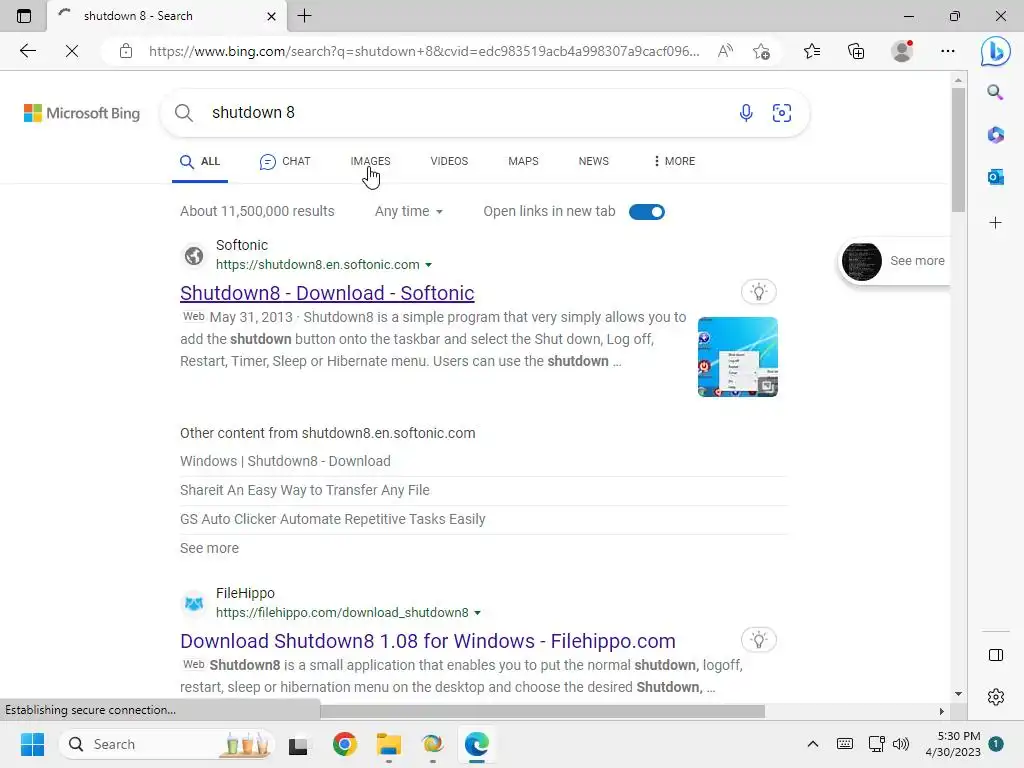This screenshot has height=768, width=1024.
Task: Open Edge Settings and more menu
Action: [948, 51]
